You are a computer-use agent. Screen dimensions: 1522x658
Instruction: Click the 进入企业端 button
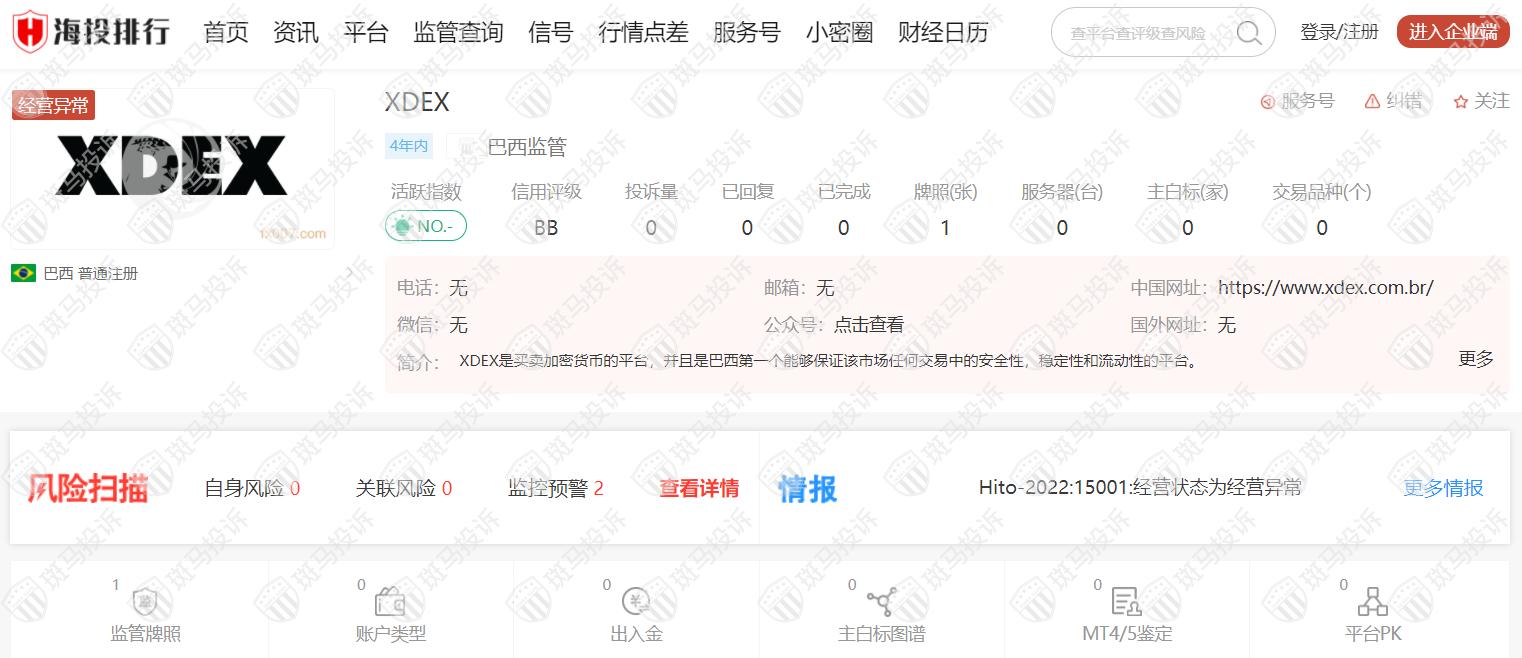click(x=1453, y=32)
